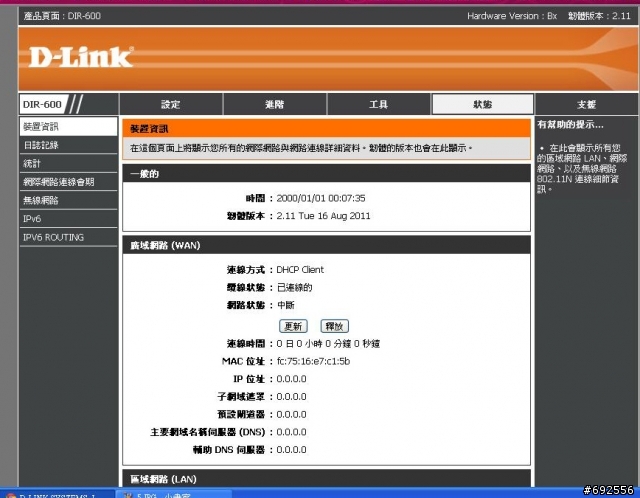This screenshot has width=640, height=498.
Task: Open IPv6 in the sidebar
Action: pos(68,219)
